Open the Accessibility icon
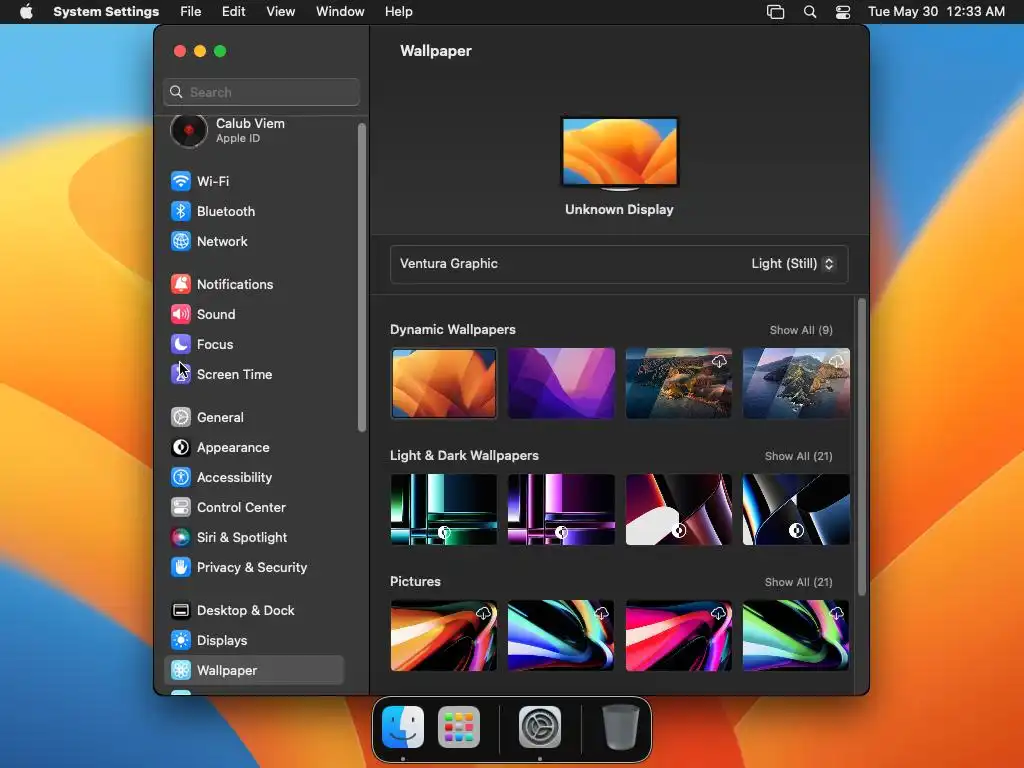The height and width of the screenshot is (768, 1024). click(x=181, y=477)
